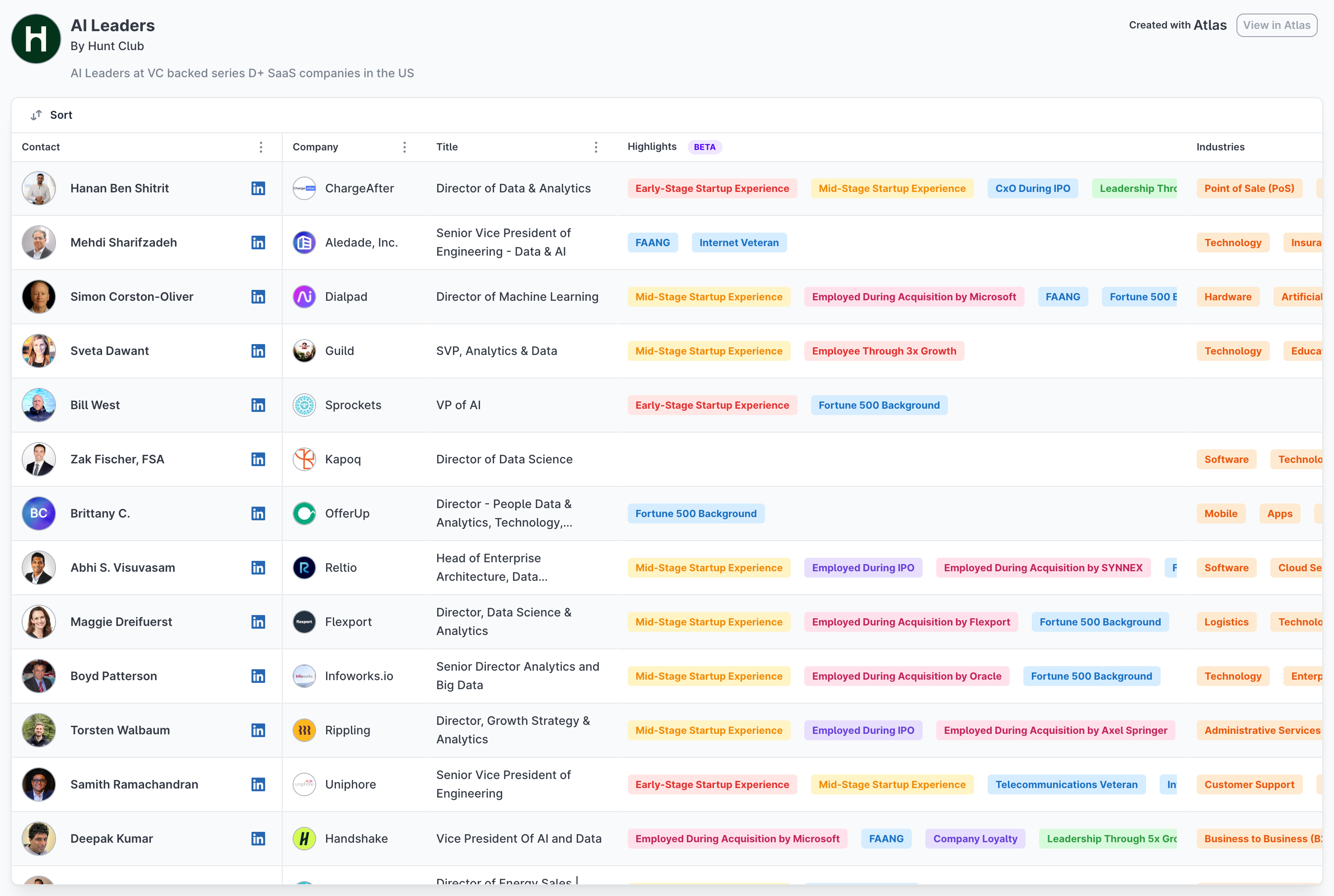Viewport: 1334px width, 896px height.
Task: Click the Handshake company logo
Action: point(304,839)
